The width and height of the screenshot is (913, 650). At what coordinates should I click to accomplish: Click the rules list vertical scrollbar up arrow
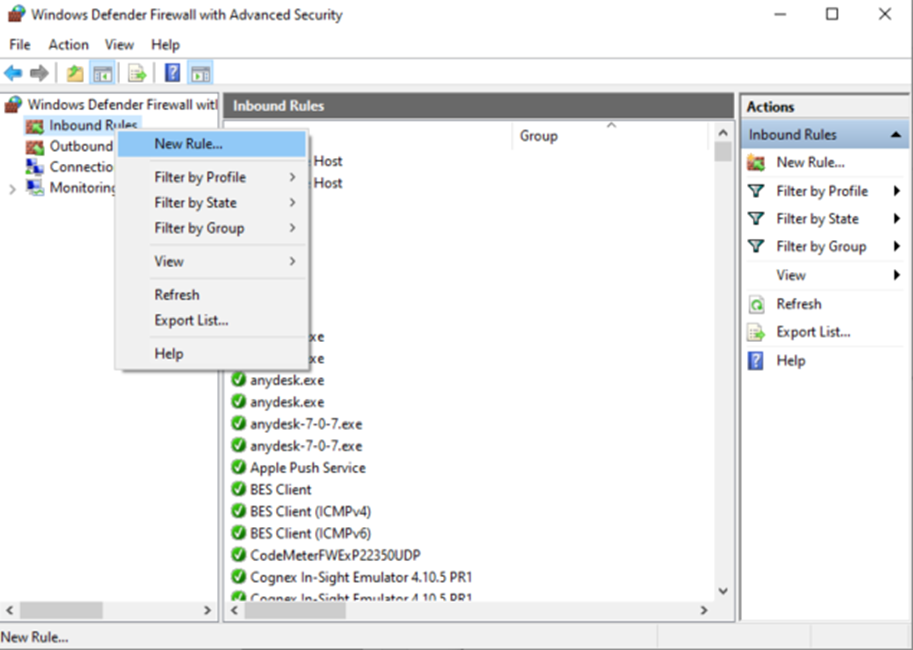[723, 133]
